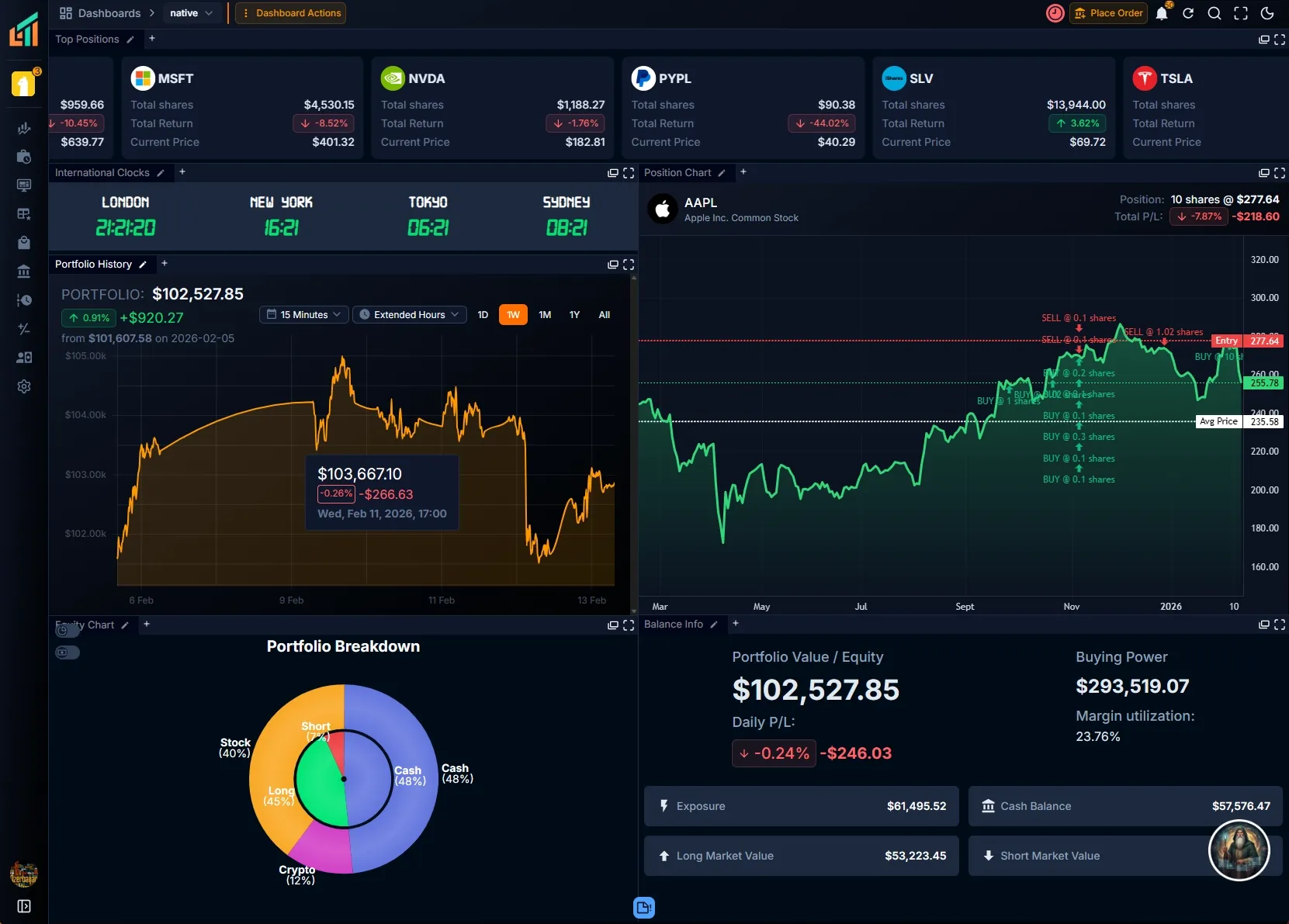The width and height of the screenshot is (1289, 924).
Task: Open the starred table watchlist sidebar icon
Action: (x=24, y=214)
